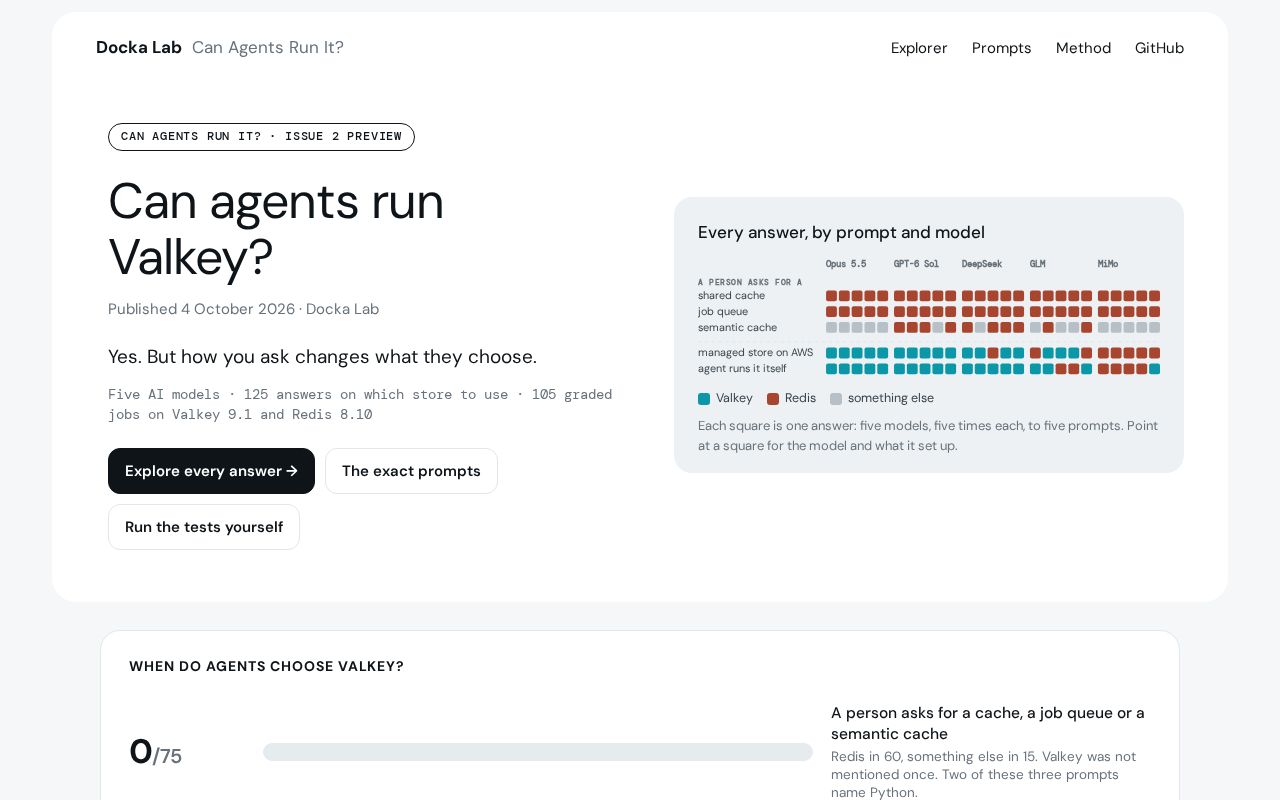The image size is (1280, 800).
Task: Select 'Run the tests yourself' button
Action: (x=204, y=527)
